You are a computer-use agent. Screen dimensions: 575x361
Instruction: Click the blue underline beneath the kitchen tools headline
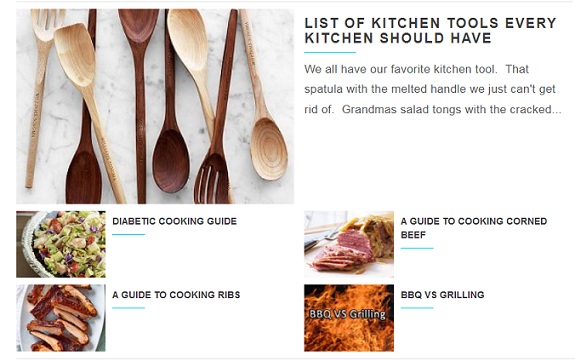point(330,52)
